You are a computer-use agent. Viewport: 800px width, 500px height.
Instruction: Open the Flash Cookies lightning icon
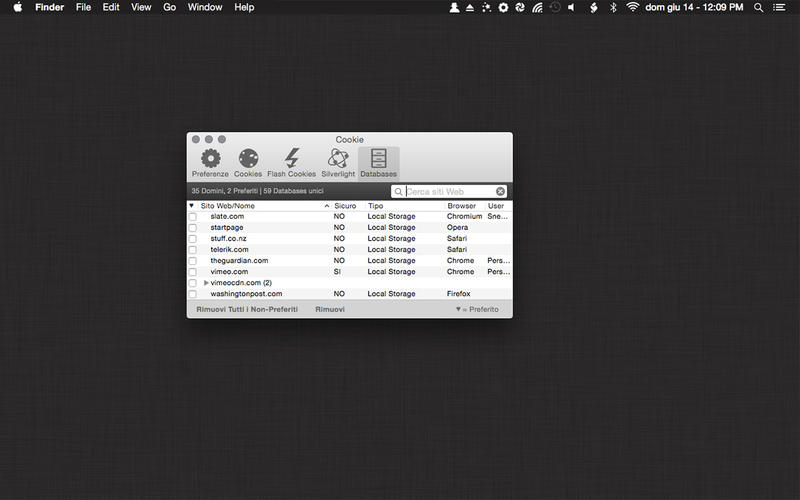291,159
